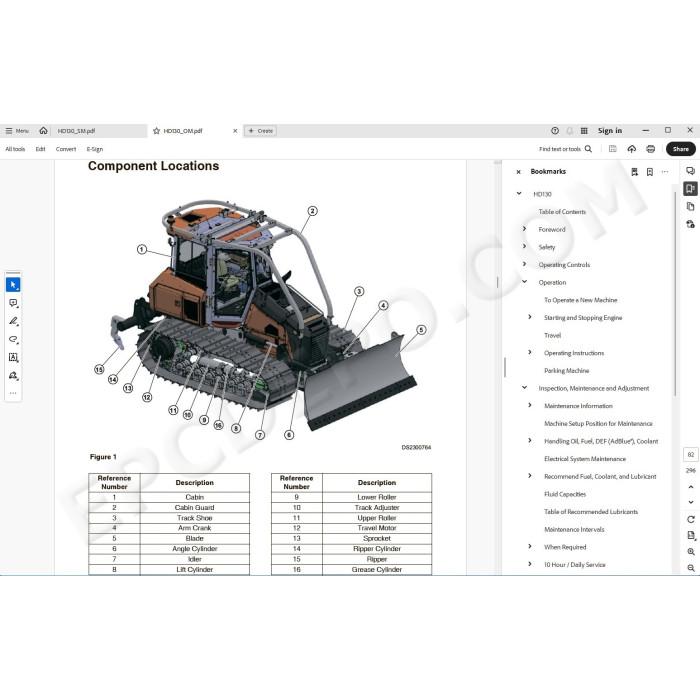
Task: Collapse the HD130 root bookmark
Action: (519, 194)
